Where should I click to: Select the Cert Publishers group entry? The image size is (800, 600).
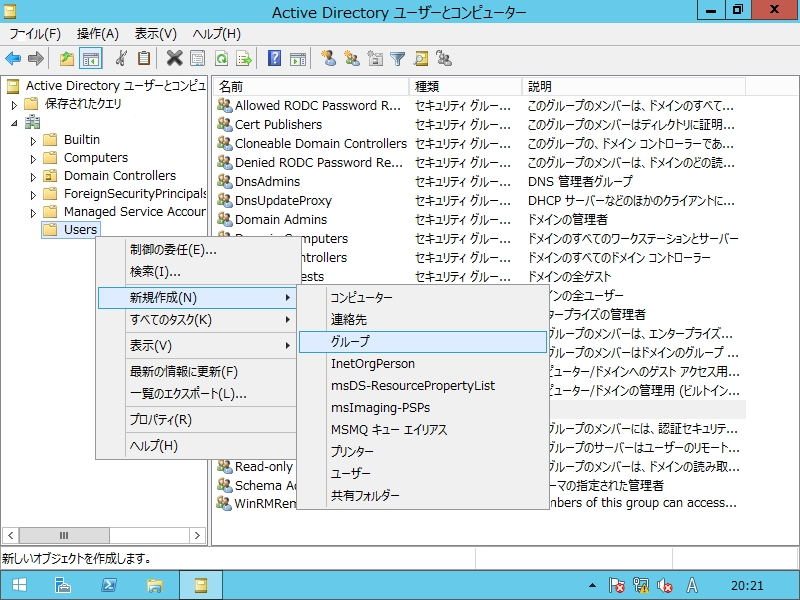278,125
